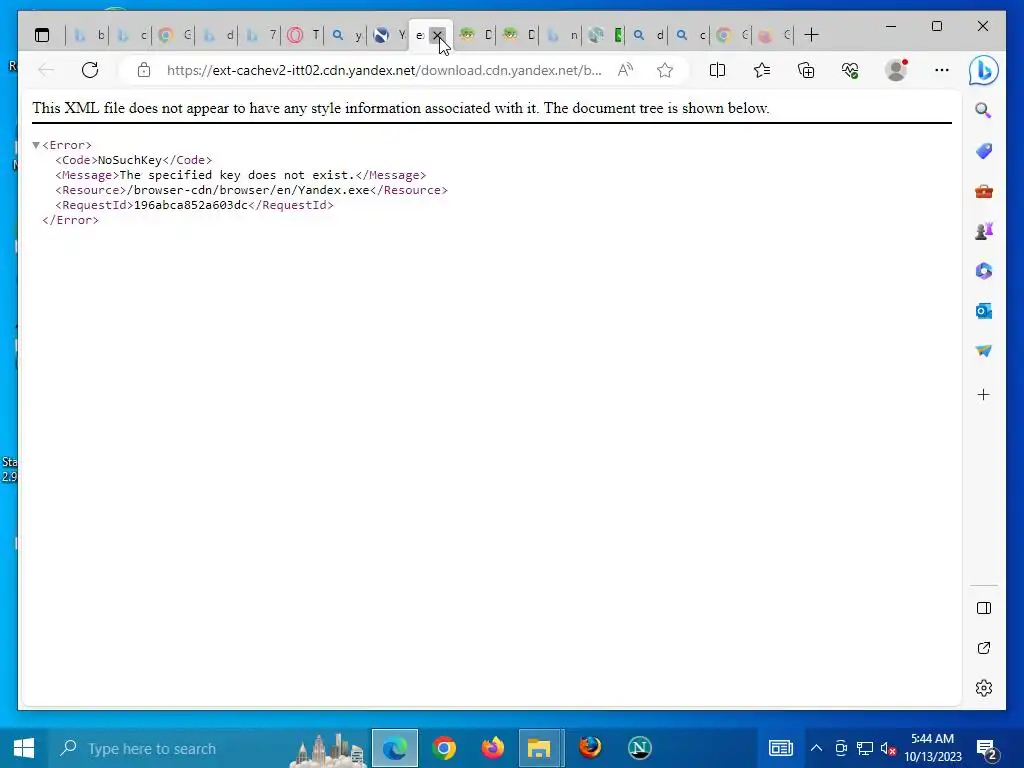The image size is (1024, 768).
Task: Collapse the Error XML node
Action: coord(36,145)
